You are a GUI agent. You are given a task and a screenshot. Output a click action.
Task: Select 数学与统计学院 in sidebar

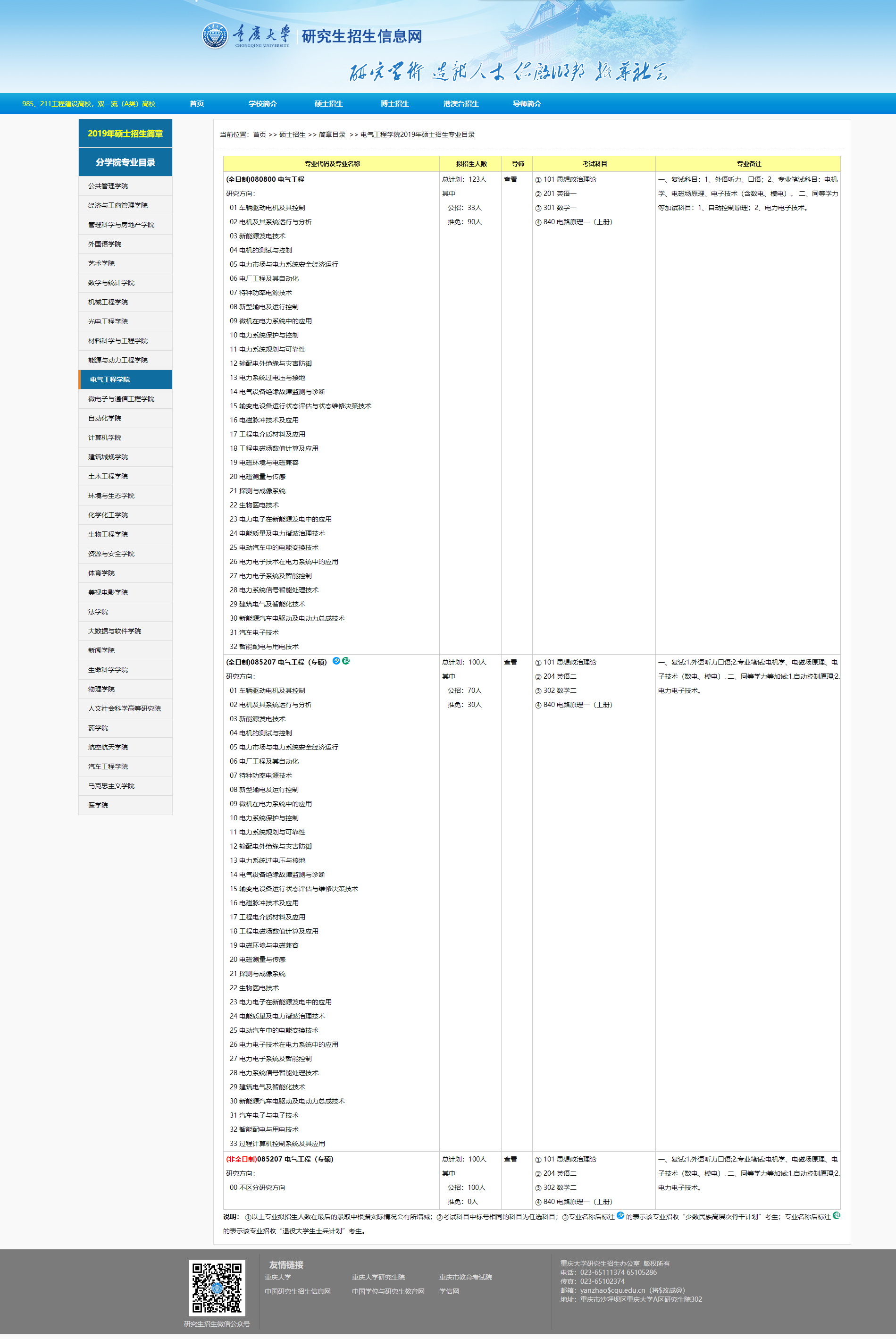(x=125, y=283)
